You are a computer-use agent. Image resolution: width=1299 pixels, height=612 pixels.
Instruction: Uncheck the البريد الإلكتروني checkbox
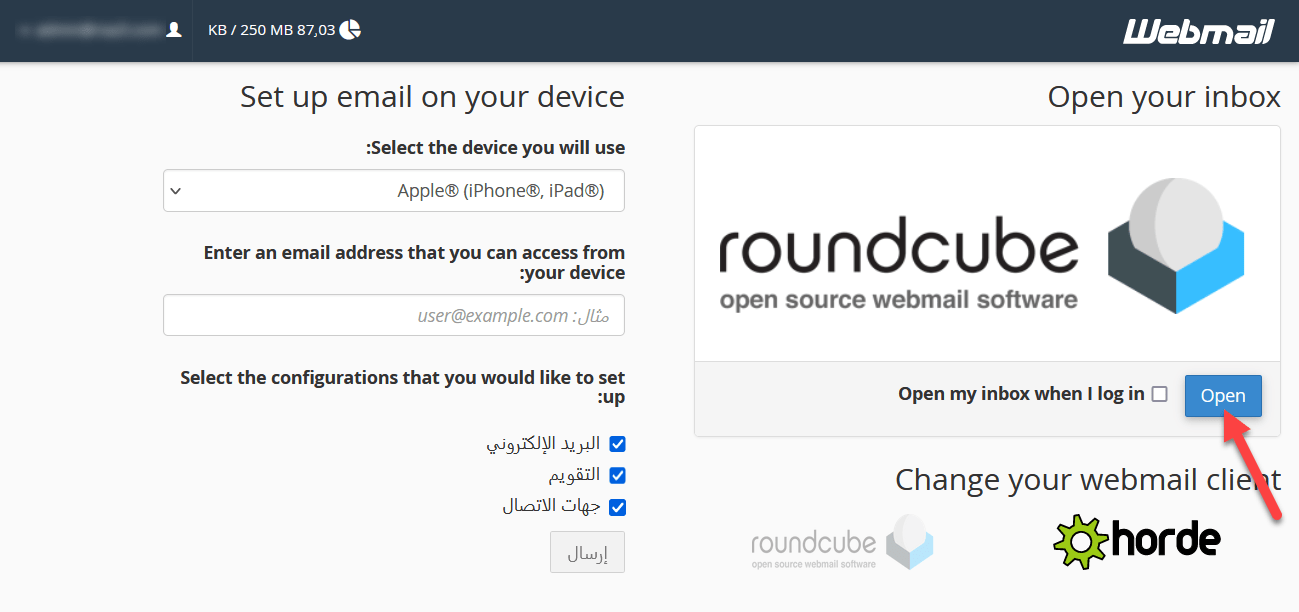click(617, 444)
